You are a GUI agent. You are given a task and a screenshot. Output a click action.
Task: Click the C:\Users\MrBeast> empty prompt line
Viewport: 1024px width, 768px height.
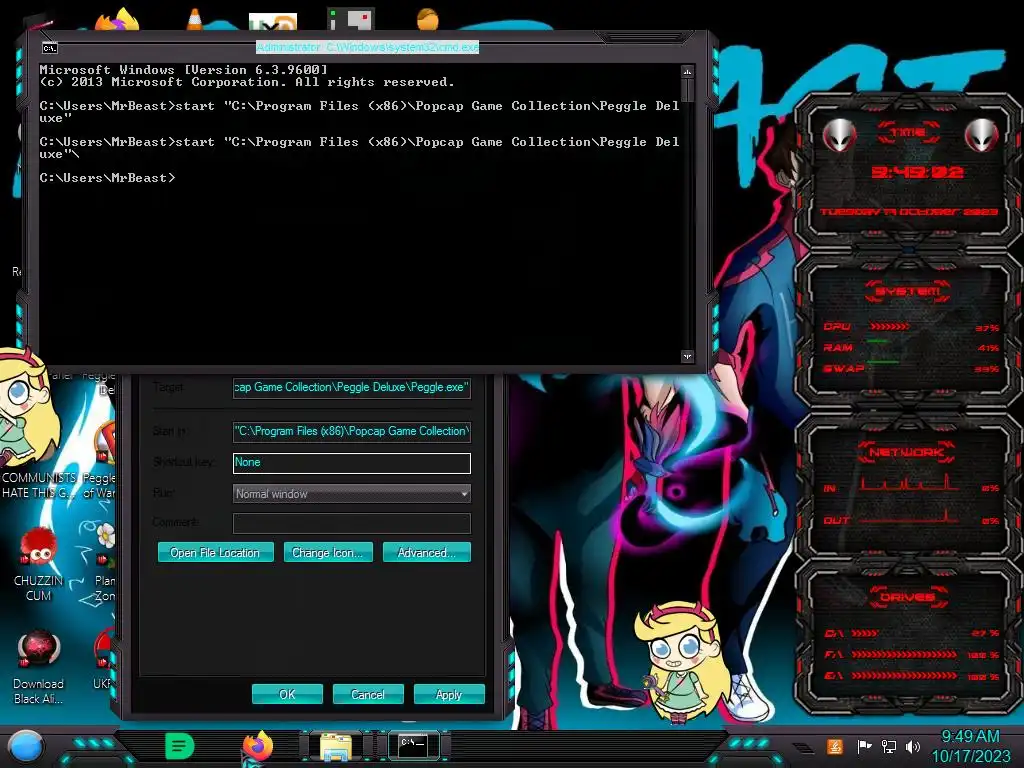point(108,178)
